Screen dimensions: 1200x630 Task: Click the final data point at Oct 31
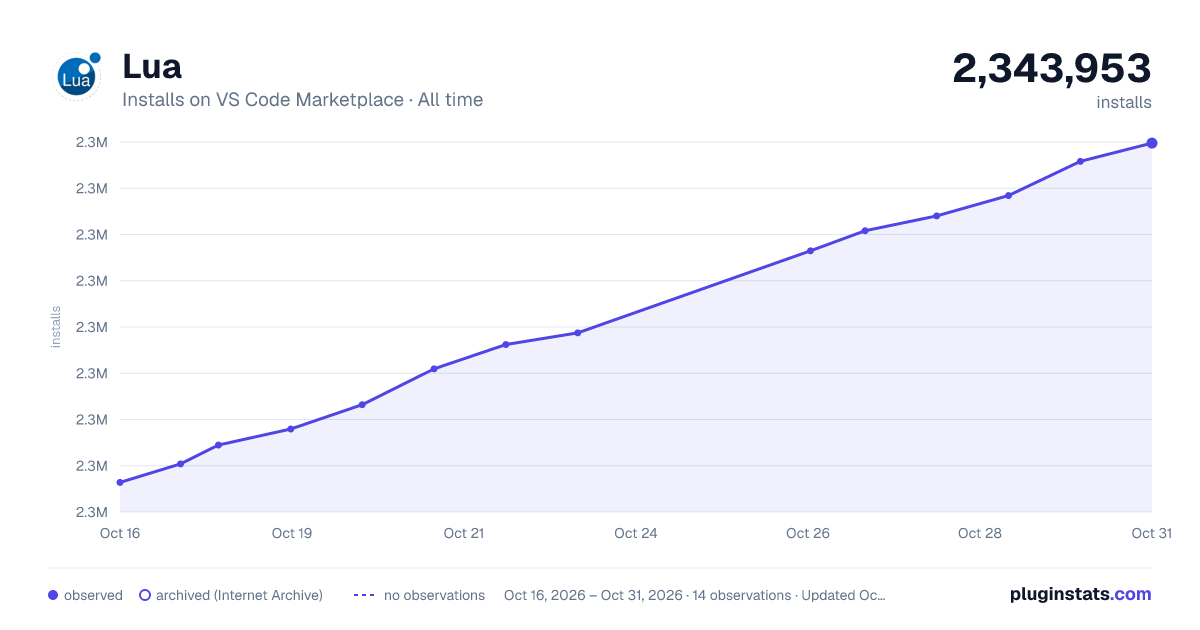pos(1152,143)
